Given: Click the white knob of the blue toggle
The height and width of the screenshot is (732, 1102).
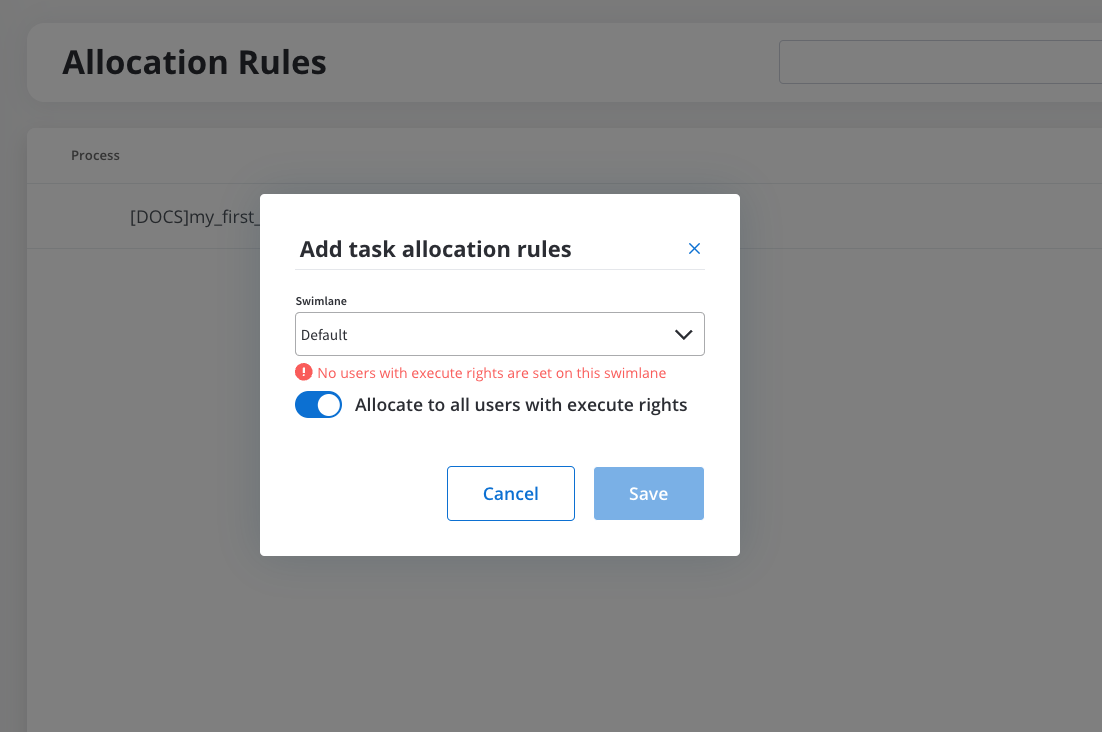Looking at the screenshot, I should [328, 405].
